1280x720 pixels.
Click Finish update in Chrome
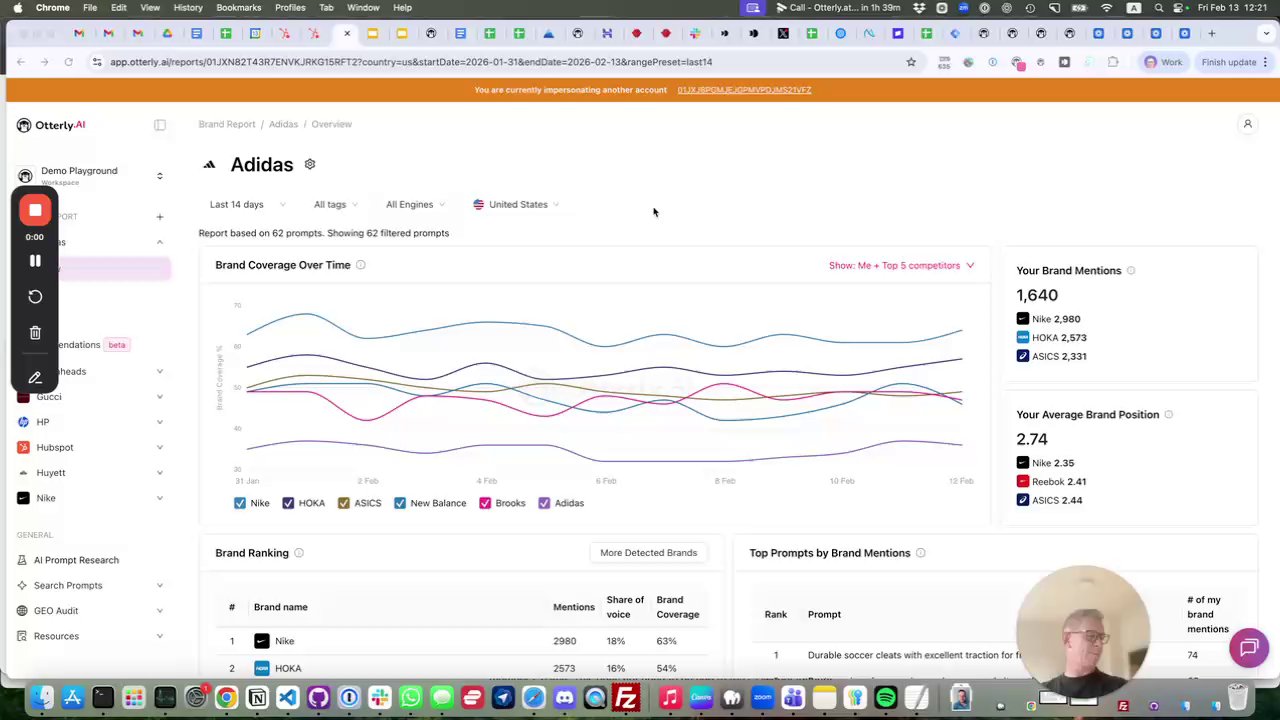tap(1229, 62)
